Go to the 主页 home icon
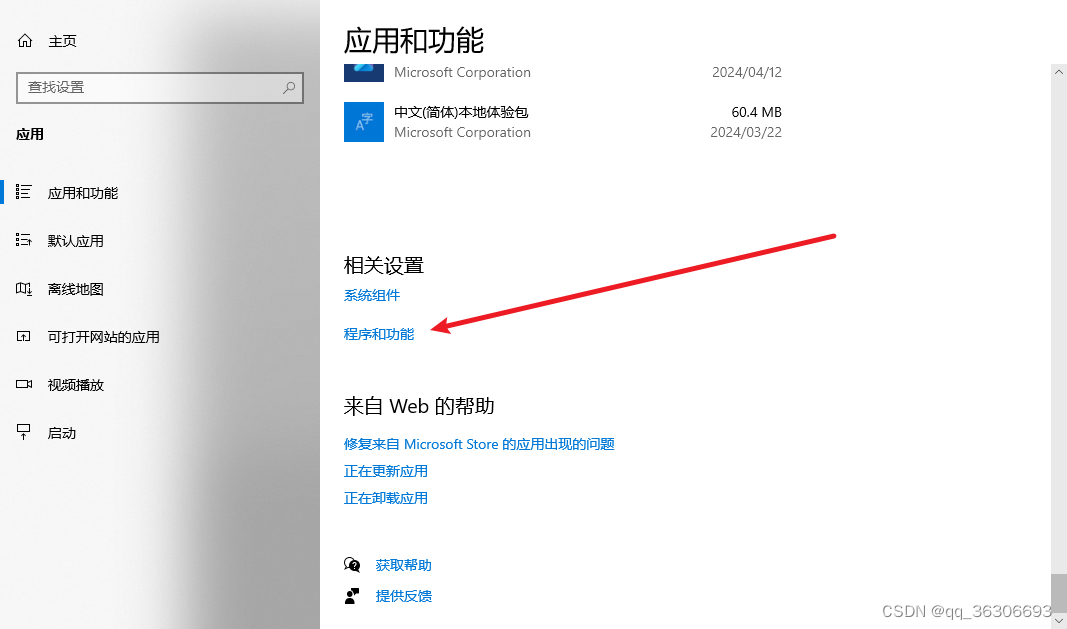1067x629 pixels. 24,41
